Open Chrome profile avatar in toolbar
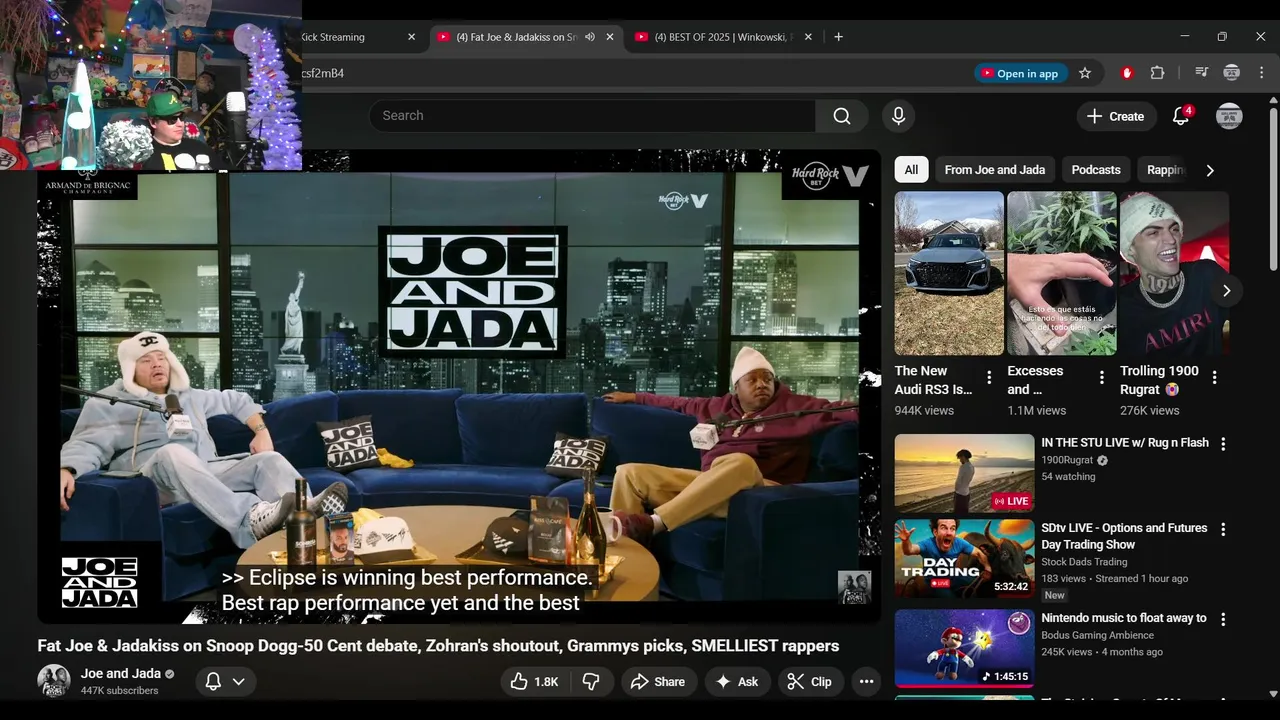This screenshot has height=720, width=1280. pyautogui.click(x=1232, y=73)
